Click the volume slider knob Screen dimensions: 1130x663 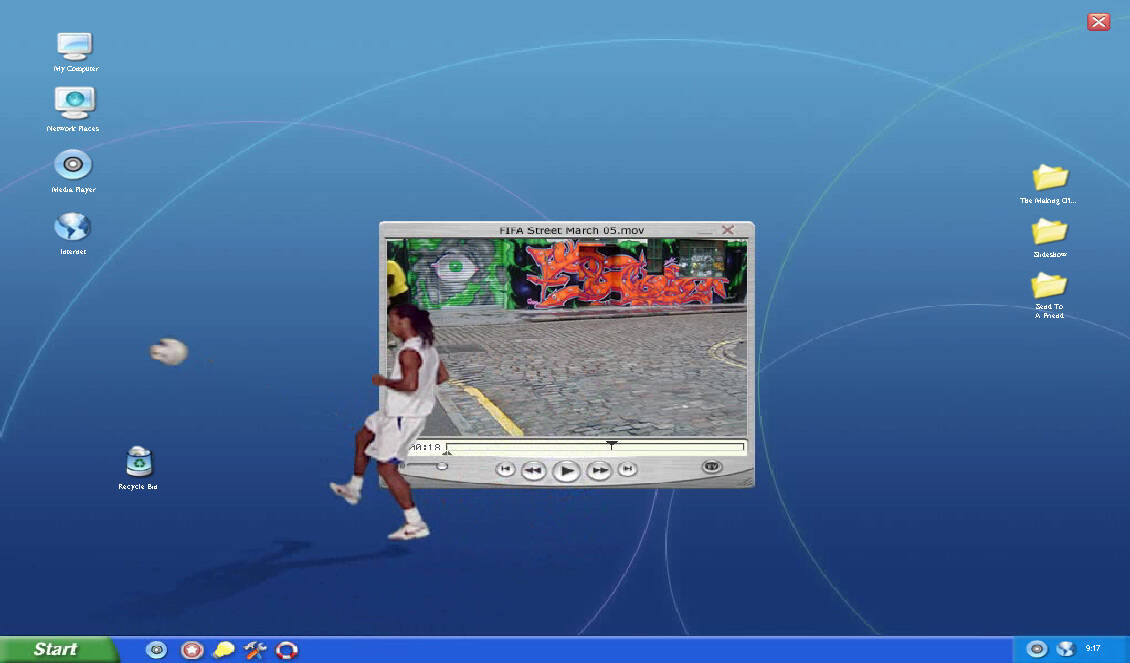tap(442, 466)
